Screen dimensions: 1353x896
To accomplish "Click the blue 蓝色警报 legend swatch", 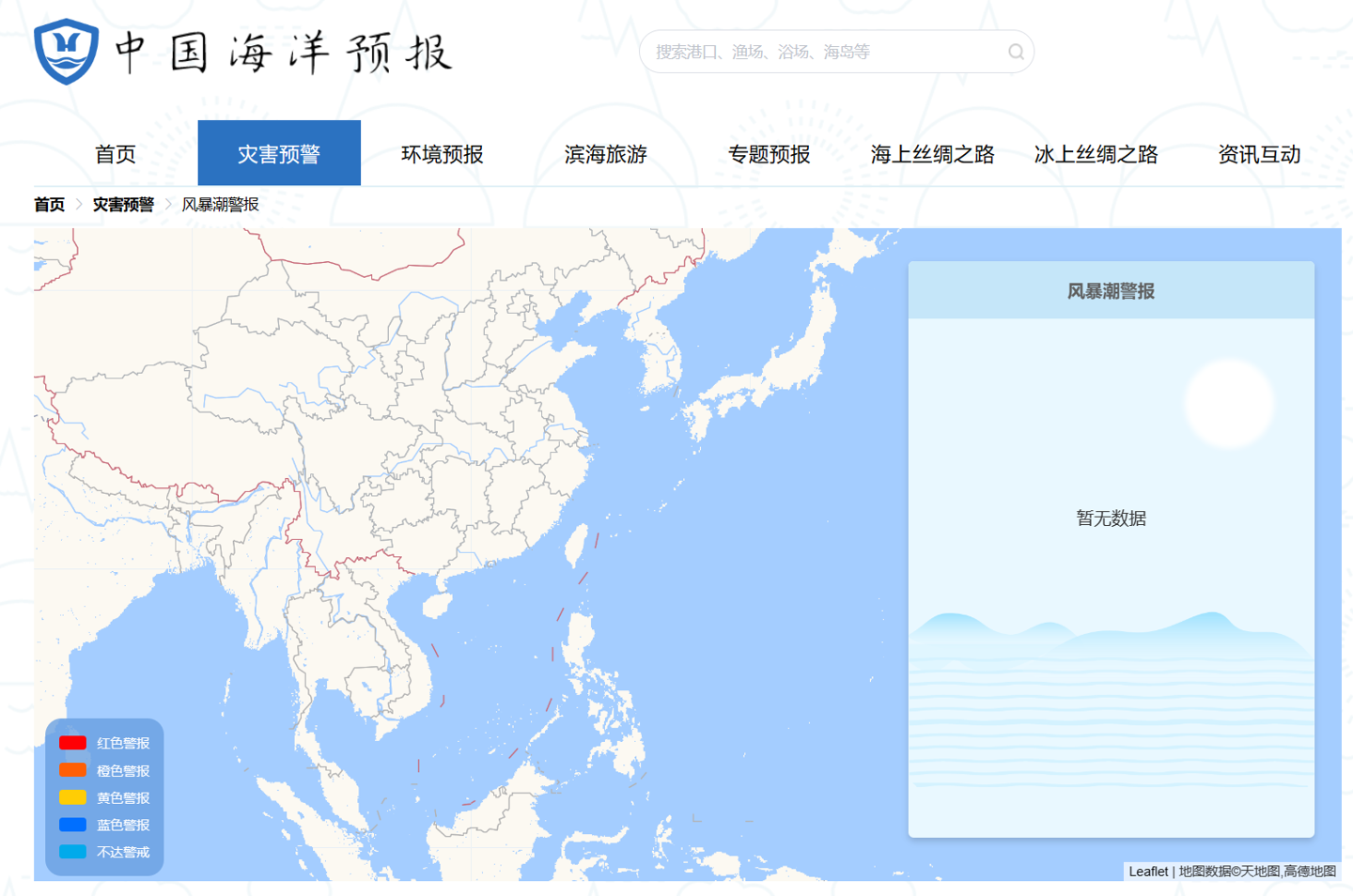I will tap(72, 825).
